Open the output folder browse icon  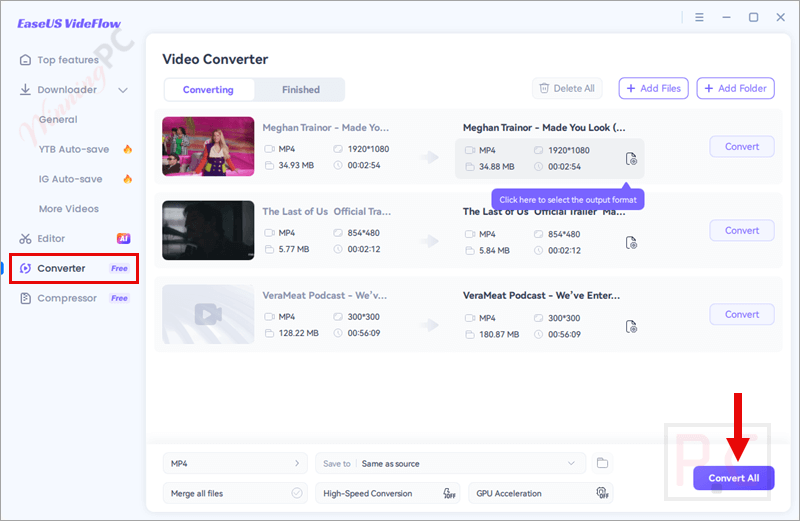(603, 463)
